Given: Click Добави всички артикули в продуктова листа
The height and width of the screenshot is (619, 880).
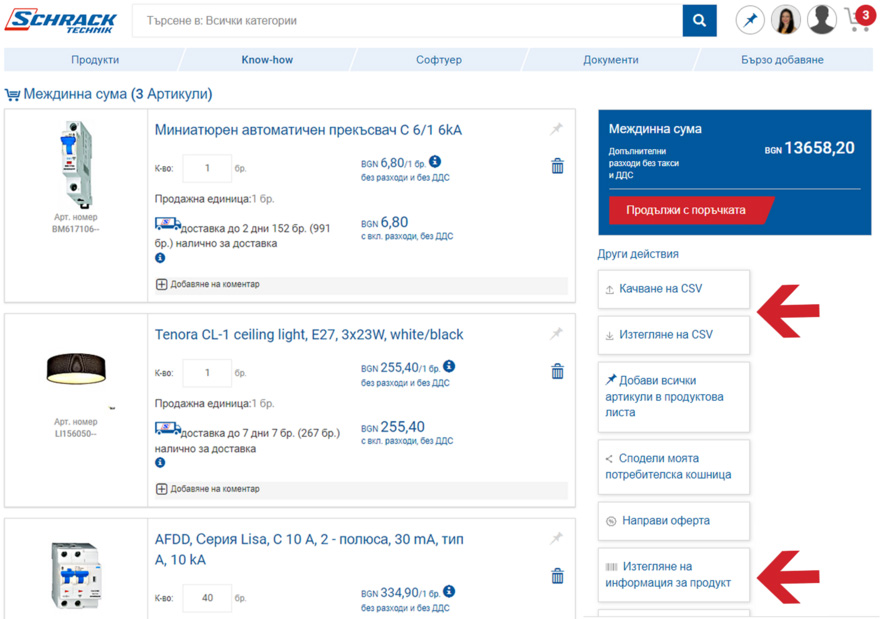Looking at the screenshot, I should [673, 397].
